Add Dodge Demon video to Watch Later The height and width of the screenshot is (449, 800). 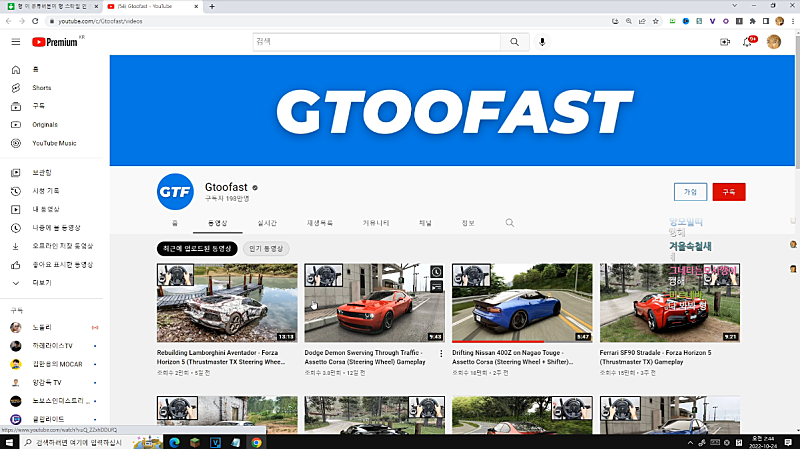point(437,272)
